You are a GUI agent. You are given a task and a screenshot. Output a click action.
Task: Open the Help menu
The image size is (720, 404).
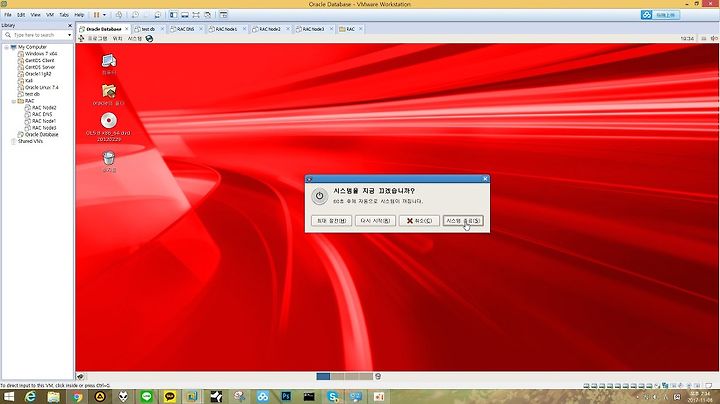tap(79, 15)
